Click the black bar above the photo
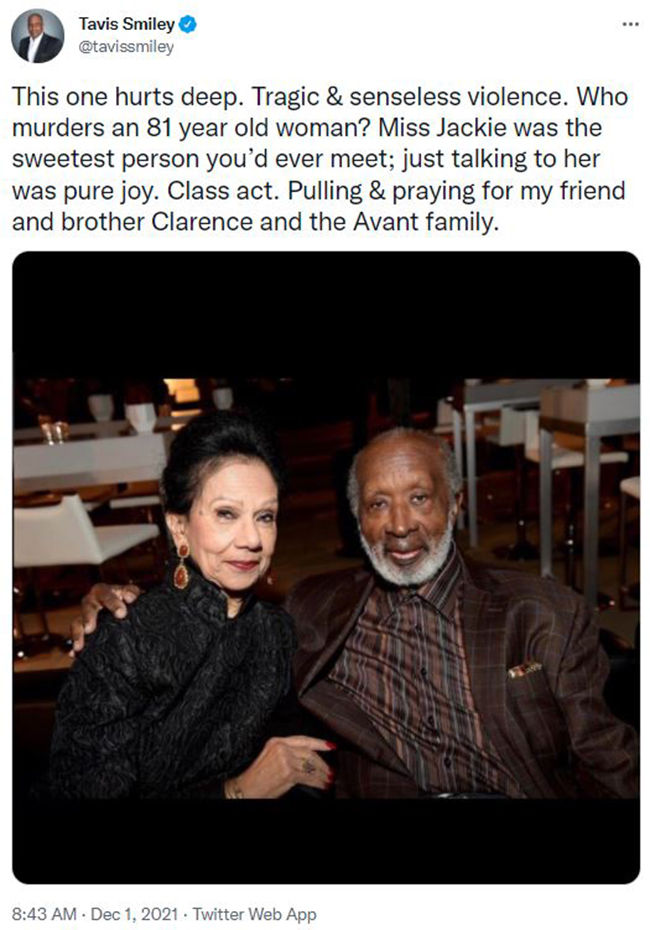Image resolution: width=650 pixels, height=930 pixels. 326,315
